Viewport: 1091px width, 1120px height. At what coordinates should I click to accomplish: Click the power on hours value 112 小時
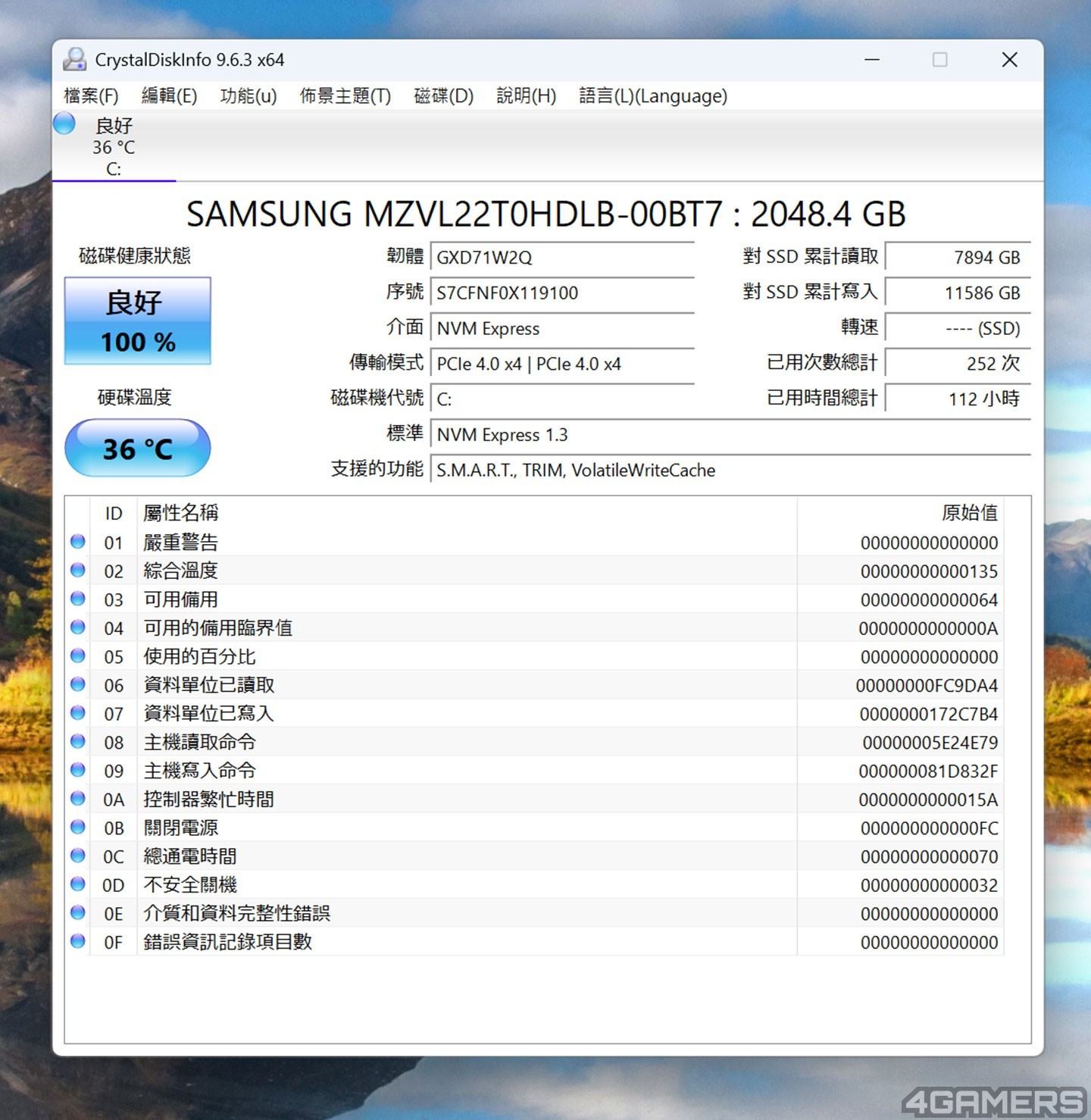(958, 399)
